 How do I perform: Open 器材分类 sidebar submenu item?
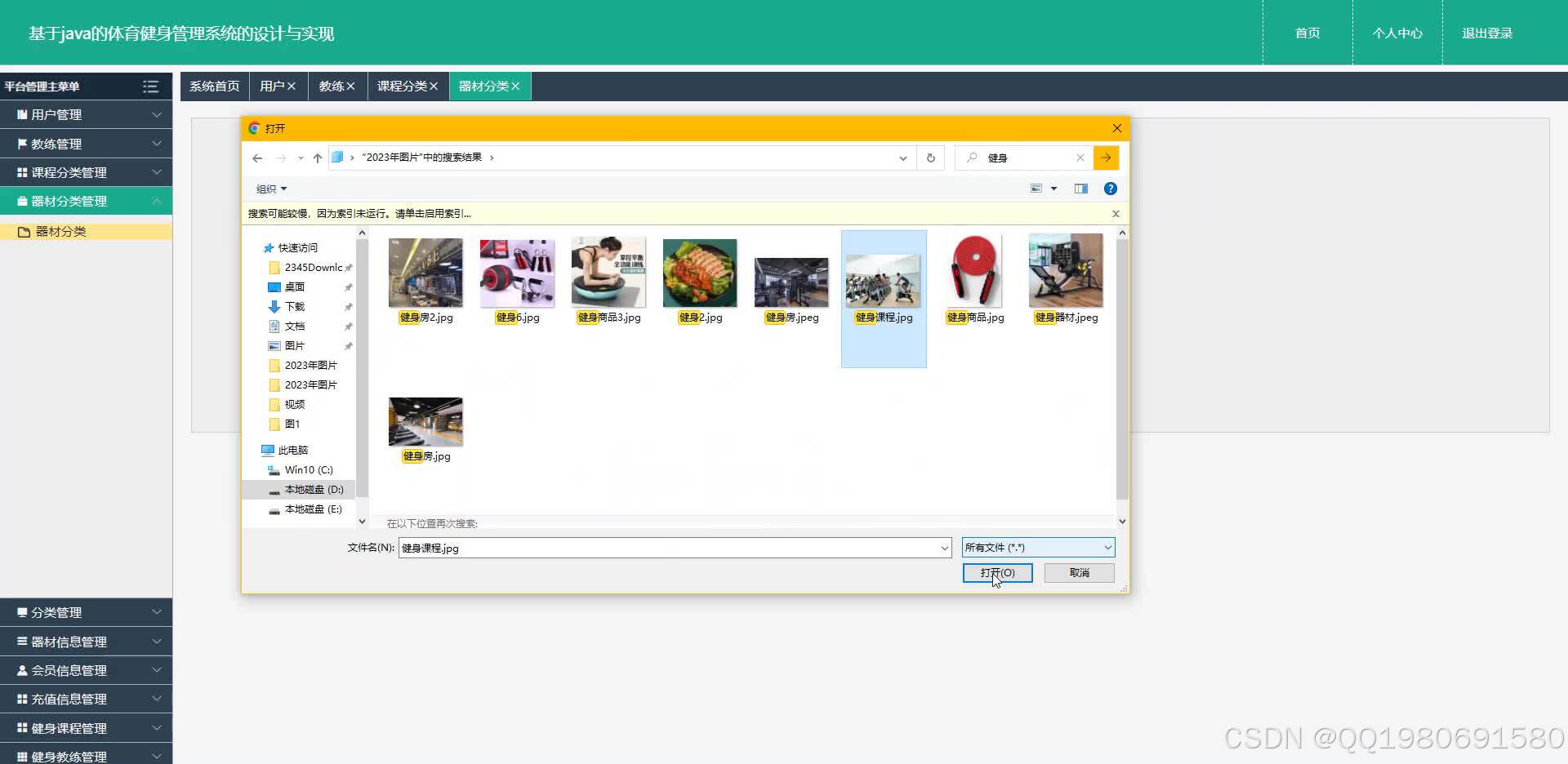click(86, 232)
